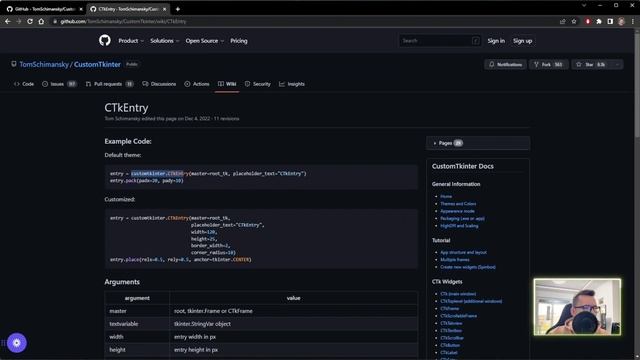Open the TomSchimansky owner link
The width and height of the screenshot is (640, 360).
(44, 64)
